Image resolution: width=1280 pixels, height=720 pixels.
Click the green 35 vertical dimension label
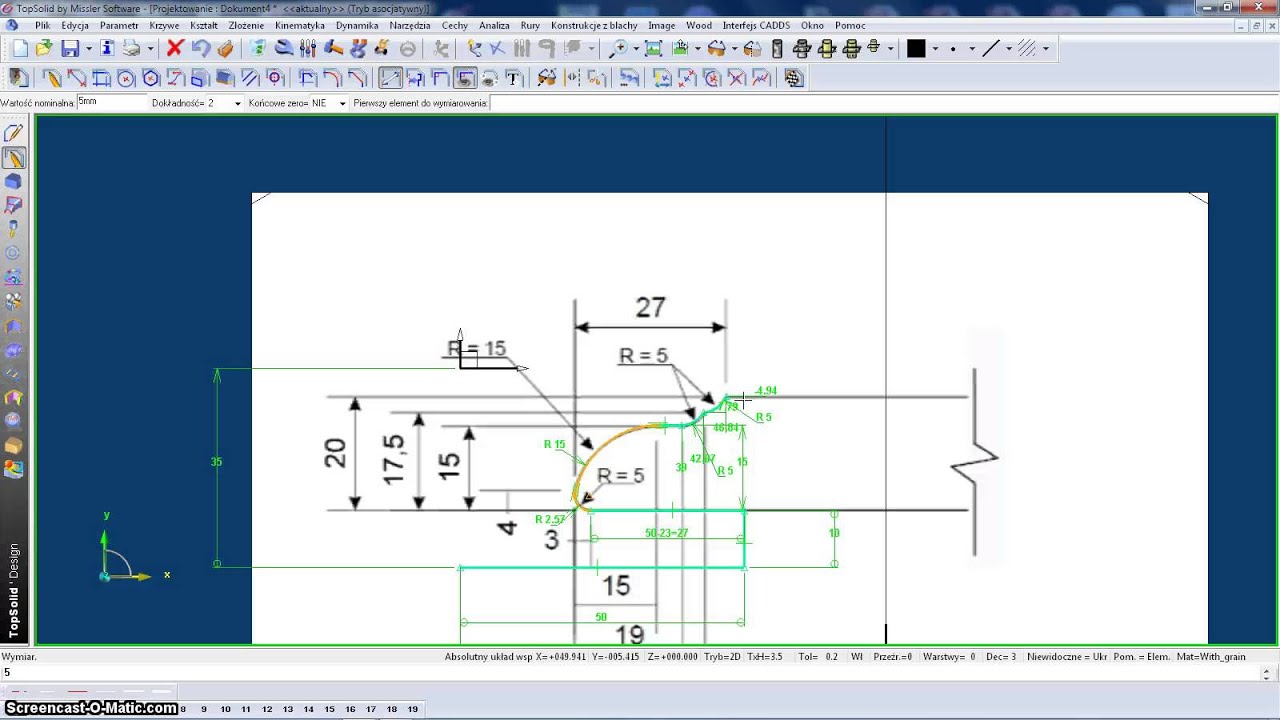216,462
